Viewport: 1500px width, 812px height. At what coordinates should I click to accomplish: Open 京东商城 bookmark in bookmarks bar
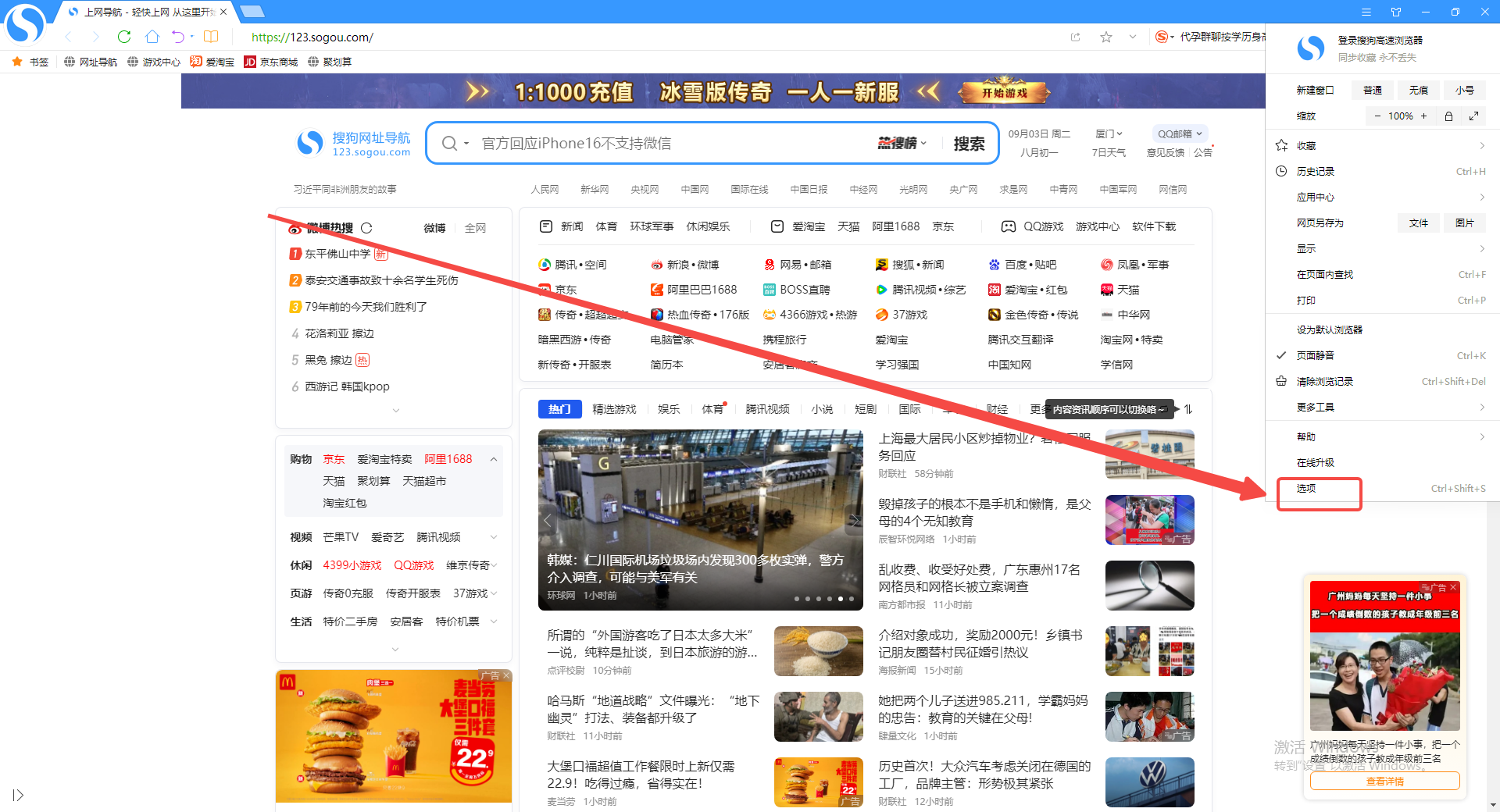click(x=271, y=62)
